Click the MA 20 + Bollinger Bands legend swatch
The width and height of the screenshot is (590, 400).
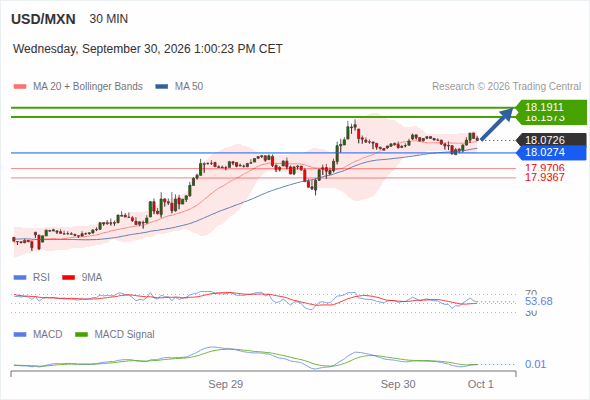(x=20, y=87)
